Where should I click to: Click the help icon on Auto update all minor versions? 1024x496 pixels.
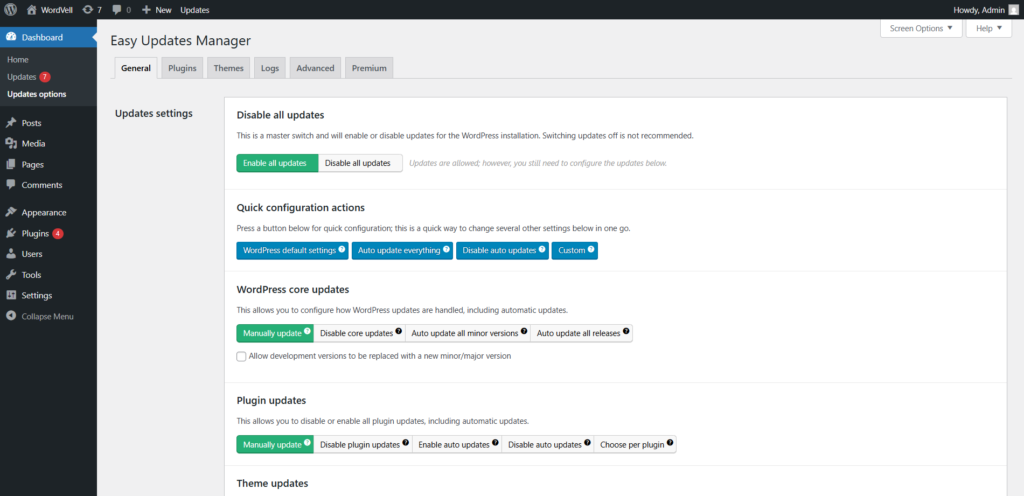pyautogui.click(x=524, y=332)
